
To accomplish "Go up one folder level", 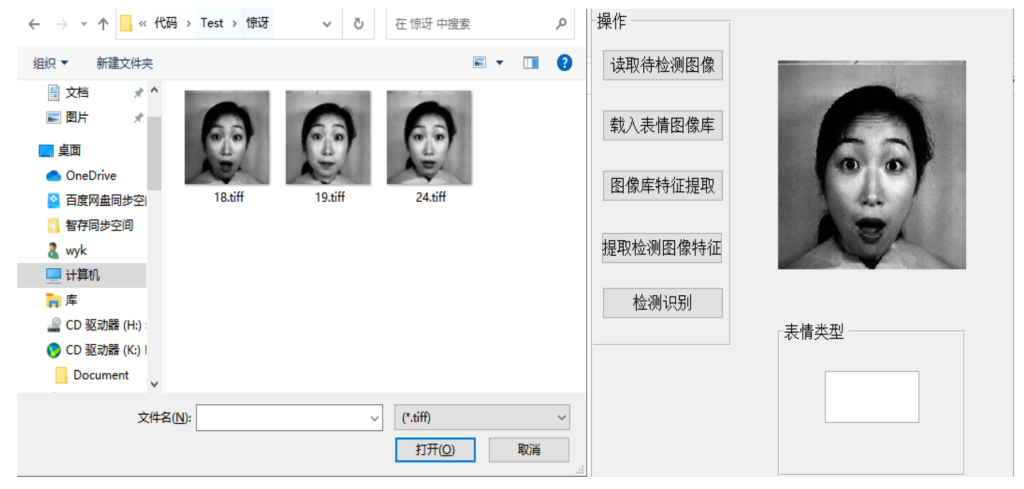I will [103, 24].
